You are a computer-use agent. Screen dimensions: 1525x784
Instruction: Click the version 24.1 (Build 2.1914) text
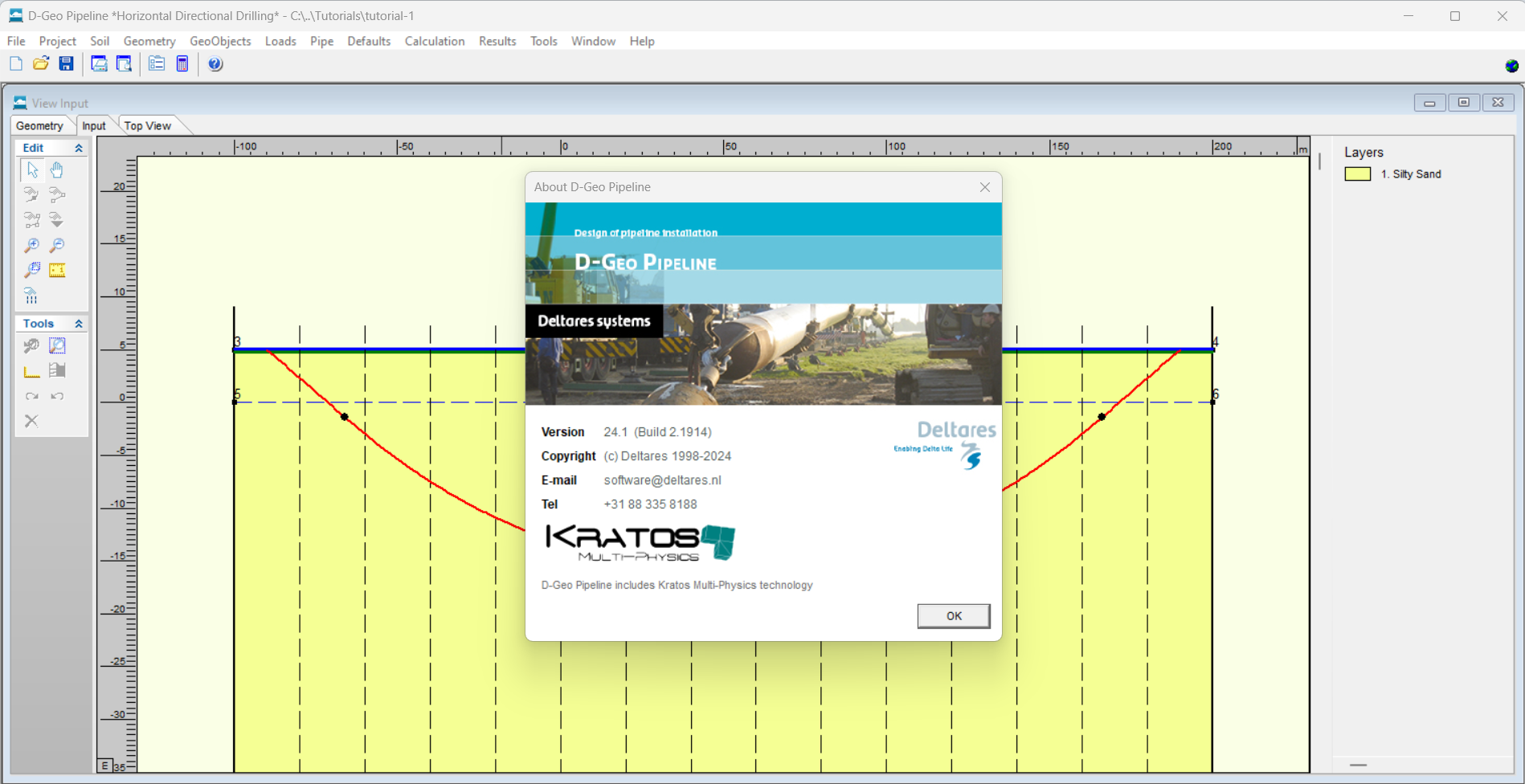(657, 432)
